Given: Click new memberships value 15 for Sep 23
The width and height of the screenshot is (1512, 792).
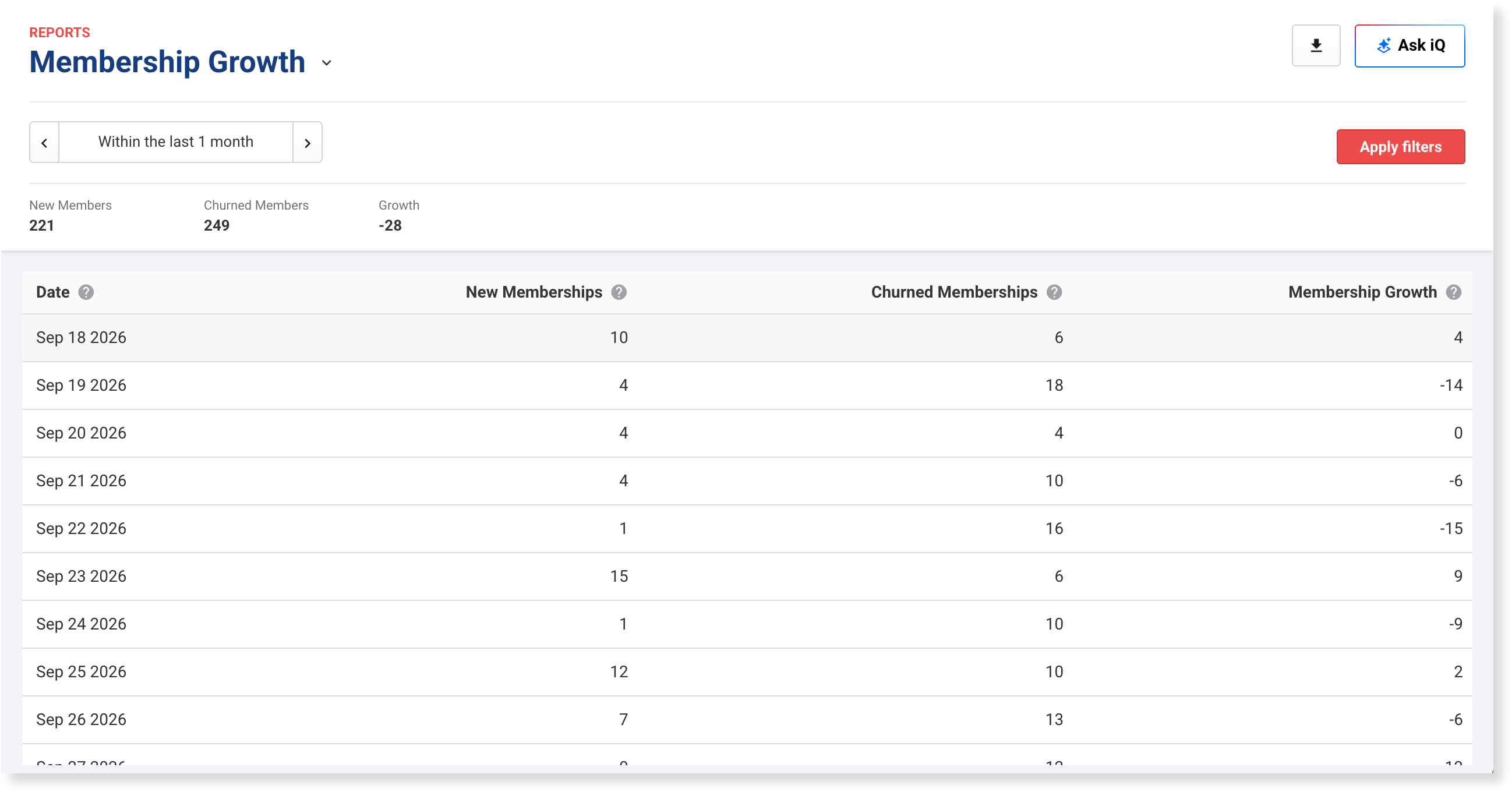Looking at the screenshot, I should 619,576.
